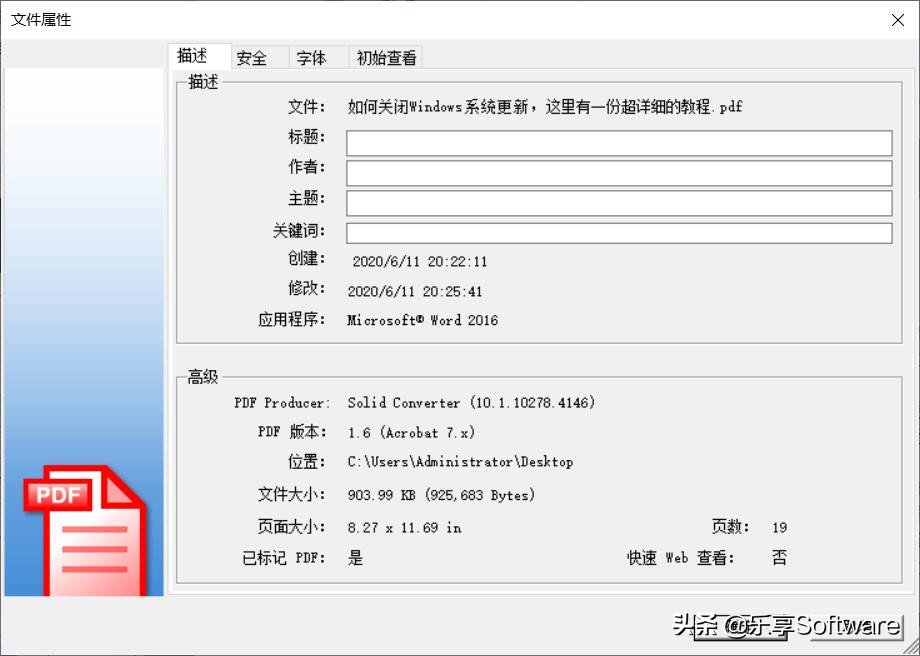Click Solid Converter (10.1.10278.4146) producer value
The image size is (920, 656).
(x=471, y=403)
